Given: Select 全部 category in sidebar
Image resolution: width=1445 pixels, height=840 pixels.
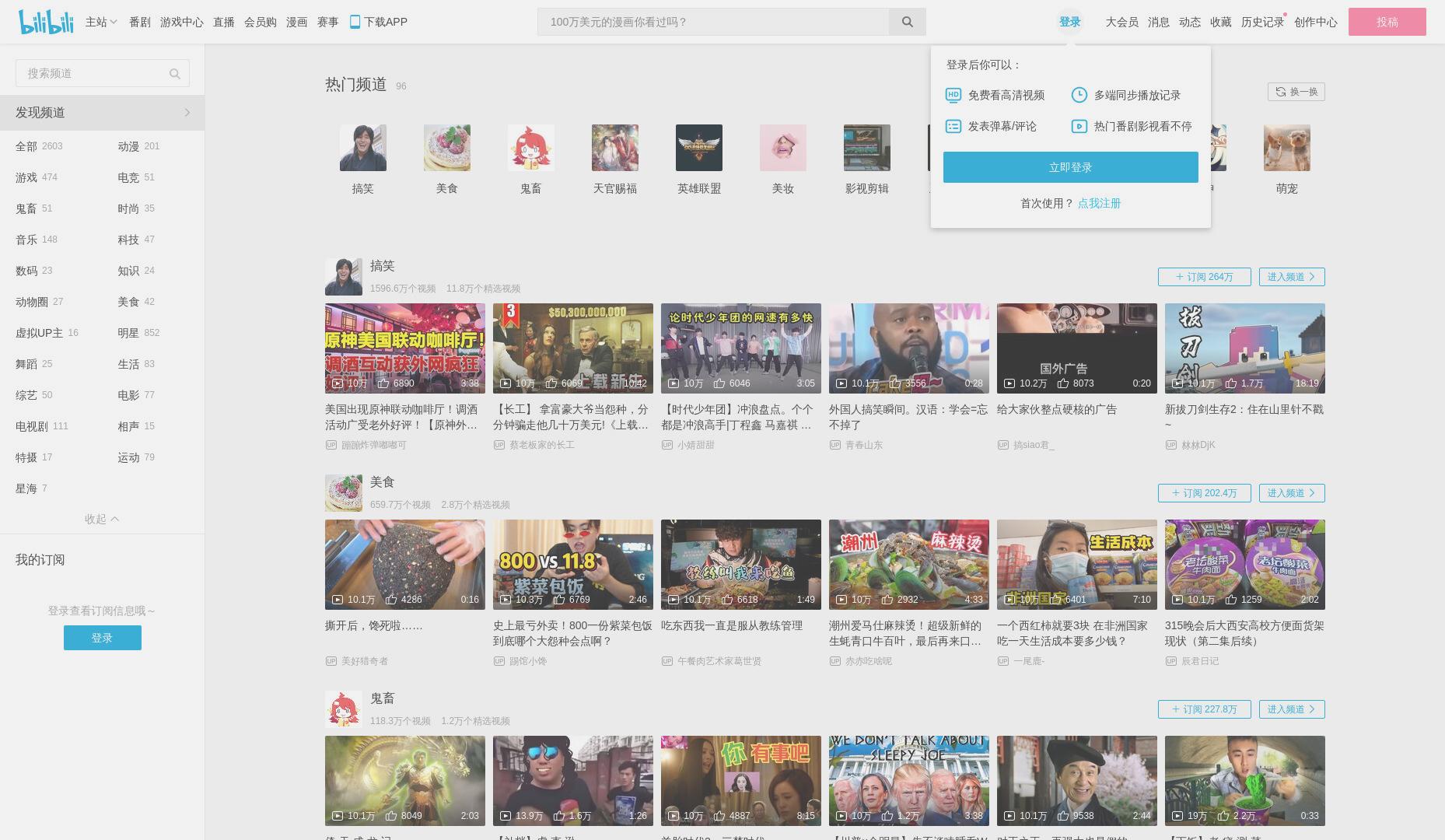Looking at the screenshot, I should [39, 146].
